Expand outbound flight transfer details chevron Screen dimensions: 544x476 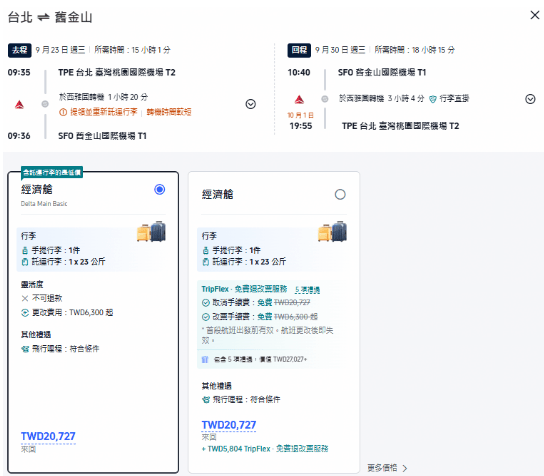[250, 104]
